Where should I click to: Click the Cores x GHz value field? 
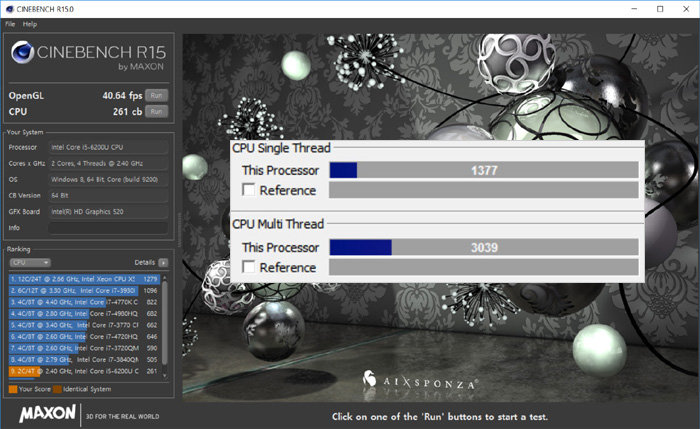(x=108, y=163)
